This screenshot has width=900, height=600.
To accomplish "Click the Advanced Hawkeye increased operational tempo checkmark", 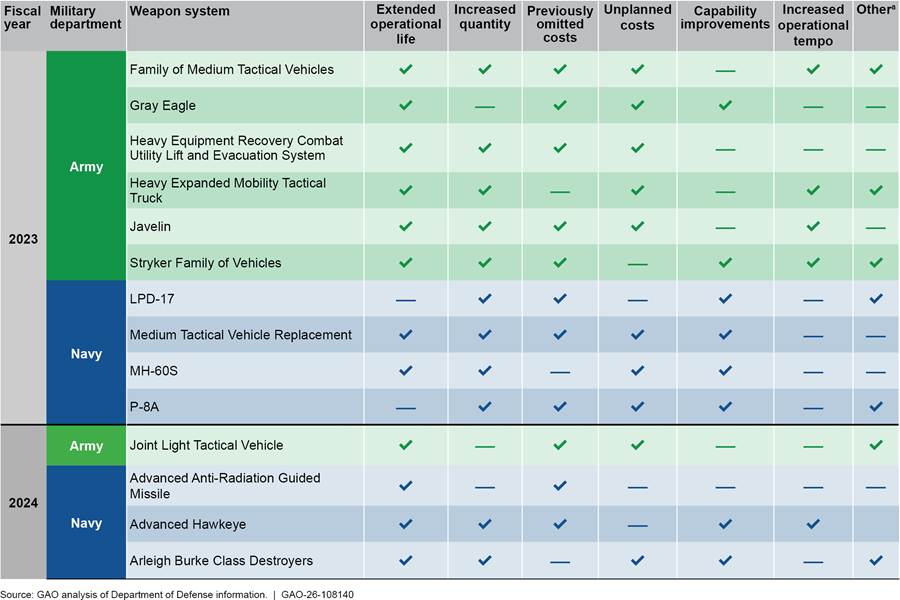I will (813, 524).
